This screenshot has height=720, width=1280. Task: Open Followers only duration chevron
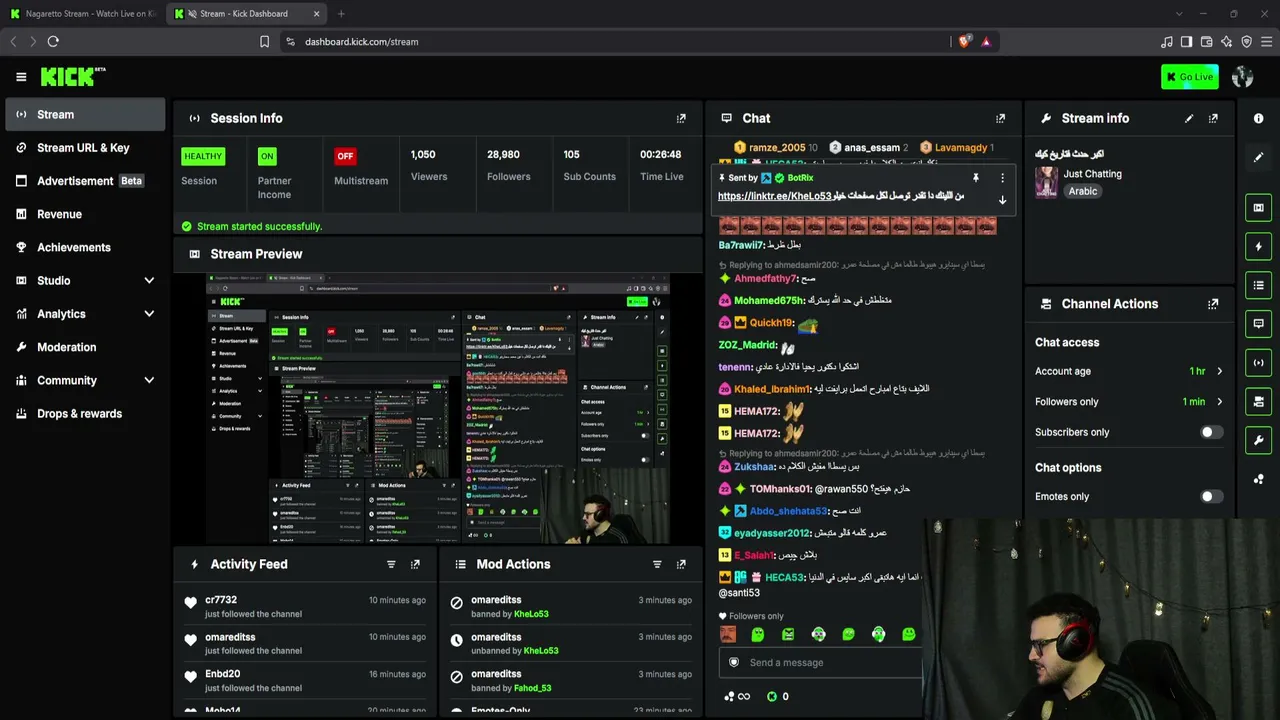pyautogui.click(x=1219, y=402)
